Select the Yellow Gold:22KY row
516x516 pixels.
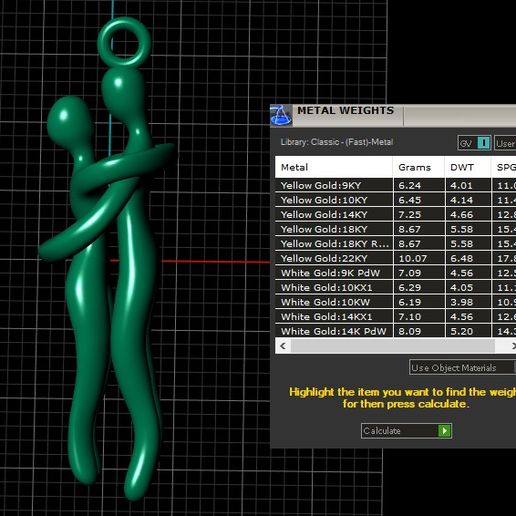point(395,258)
